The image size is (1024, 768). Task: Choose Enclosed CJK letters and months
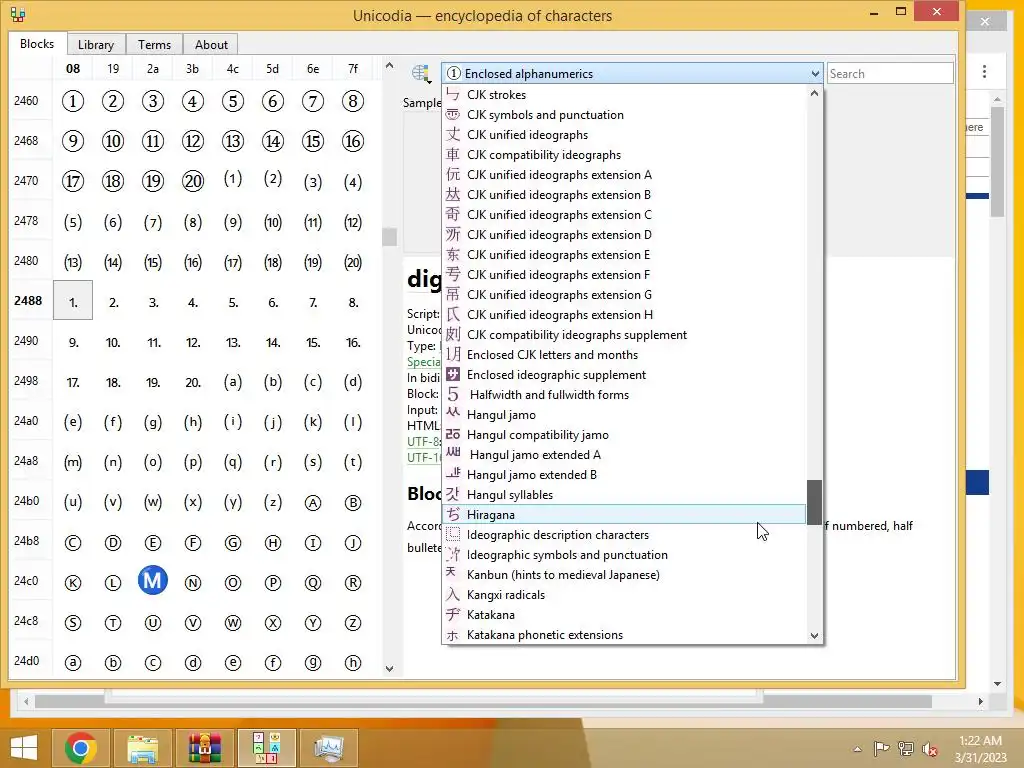pyautogui.click(x=624, y=355)
